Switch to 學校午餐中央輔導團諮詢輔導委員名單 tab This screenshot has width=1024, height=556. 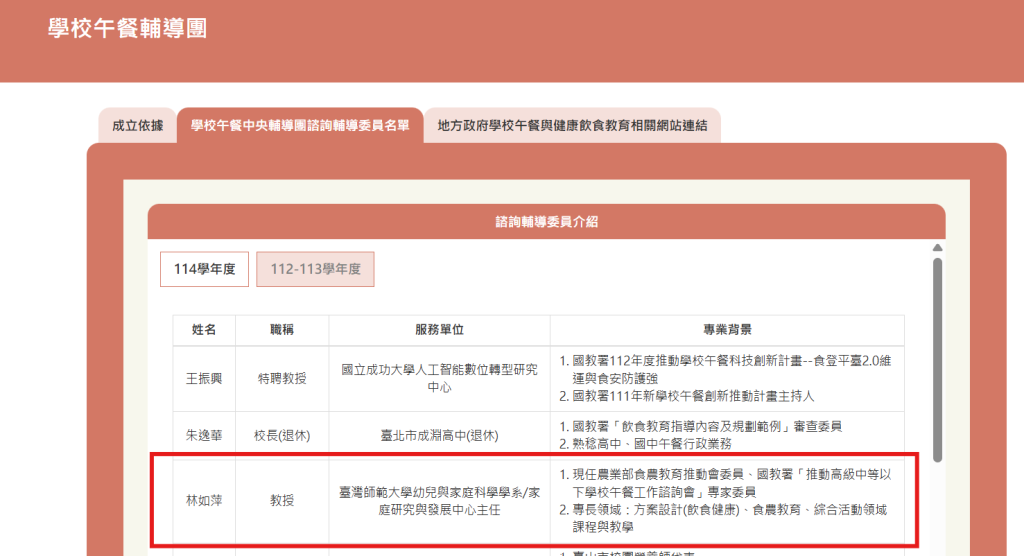coord(299,126)
